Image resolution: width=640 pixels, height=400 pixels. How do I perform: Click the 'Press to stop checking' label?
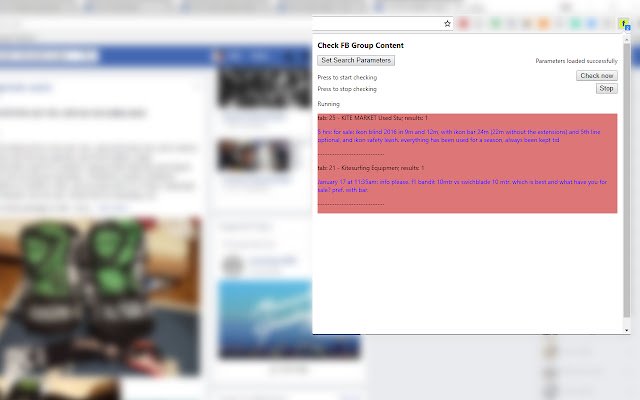click(347, 89)
